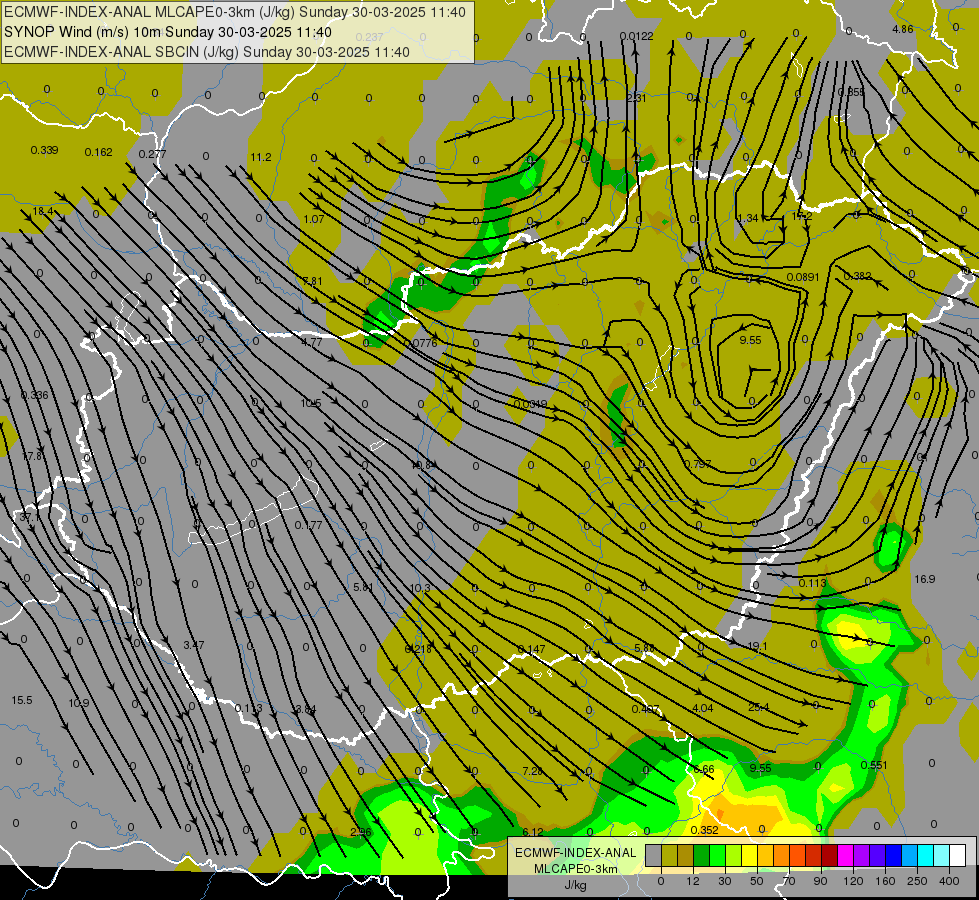
Task: Click the map value 1.34
Action: [748, 218]
